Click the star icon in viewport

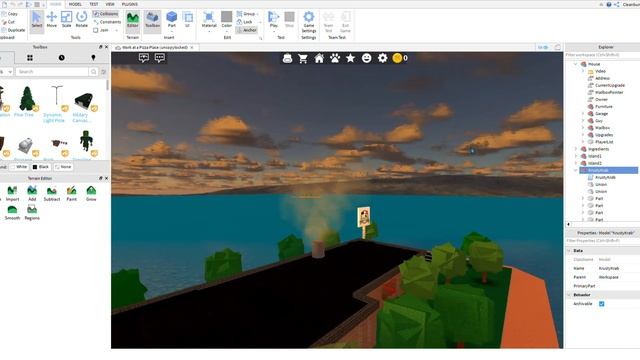tap(350, 58)
